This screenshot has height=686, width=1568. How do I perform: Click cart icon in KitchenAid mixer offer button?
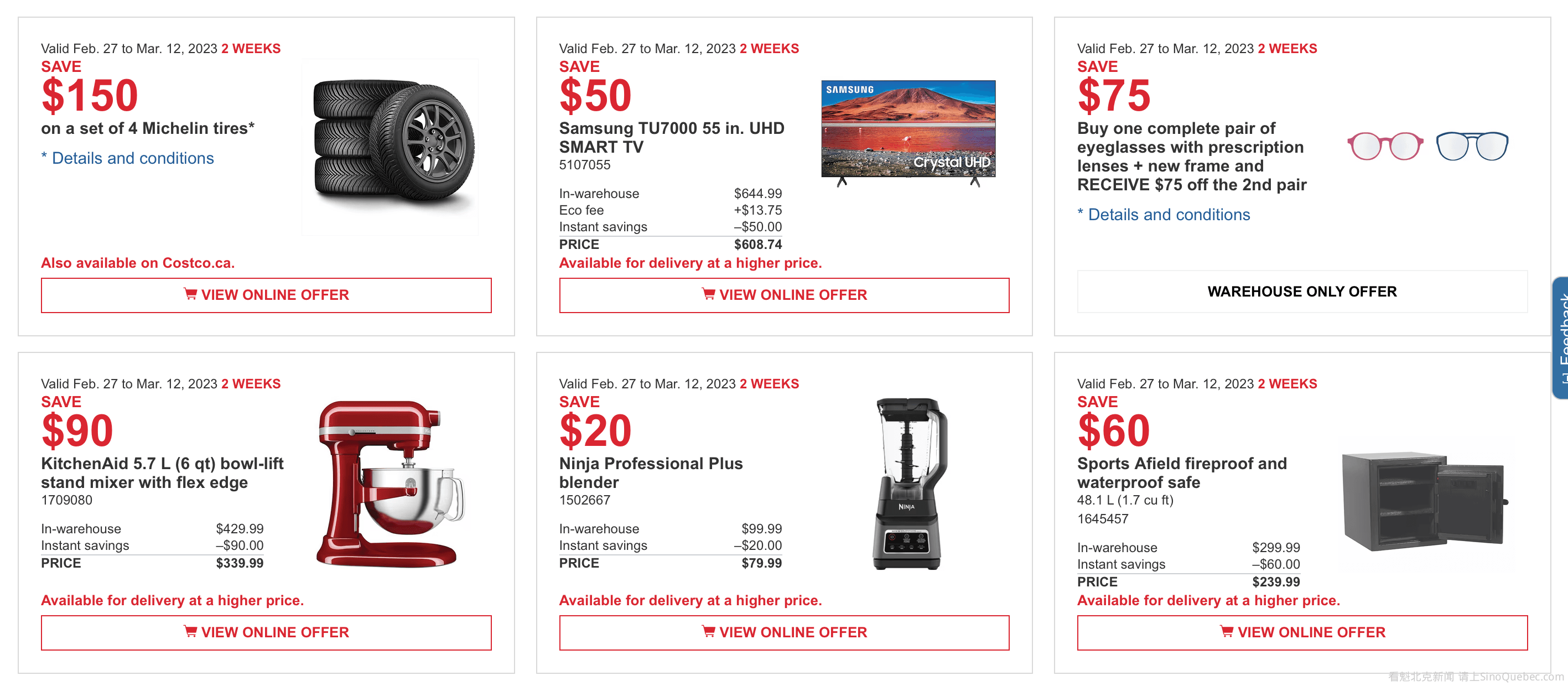(190, 631)
